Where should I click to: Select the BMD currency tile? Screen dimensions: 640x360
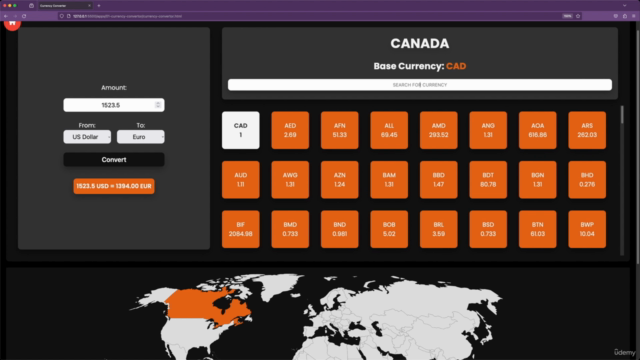point(290,229)
